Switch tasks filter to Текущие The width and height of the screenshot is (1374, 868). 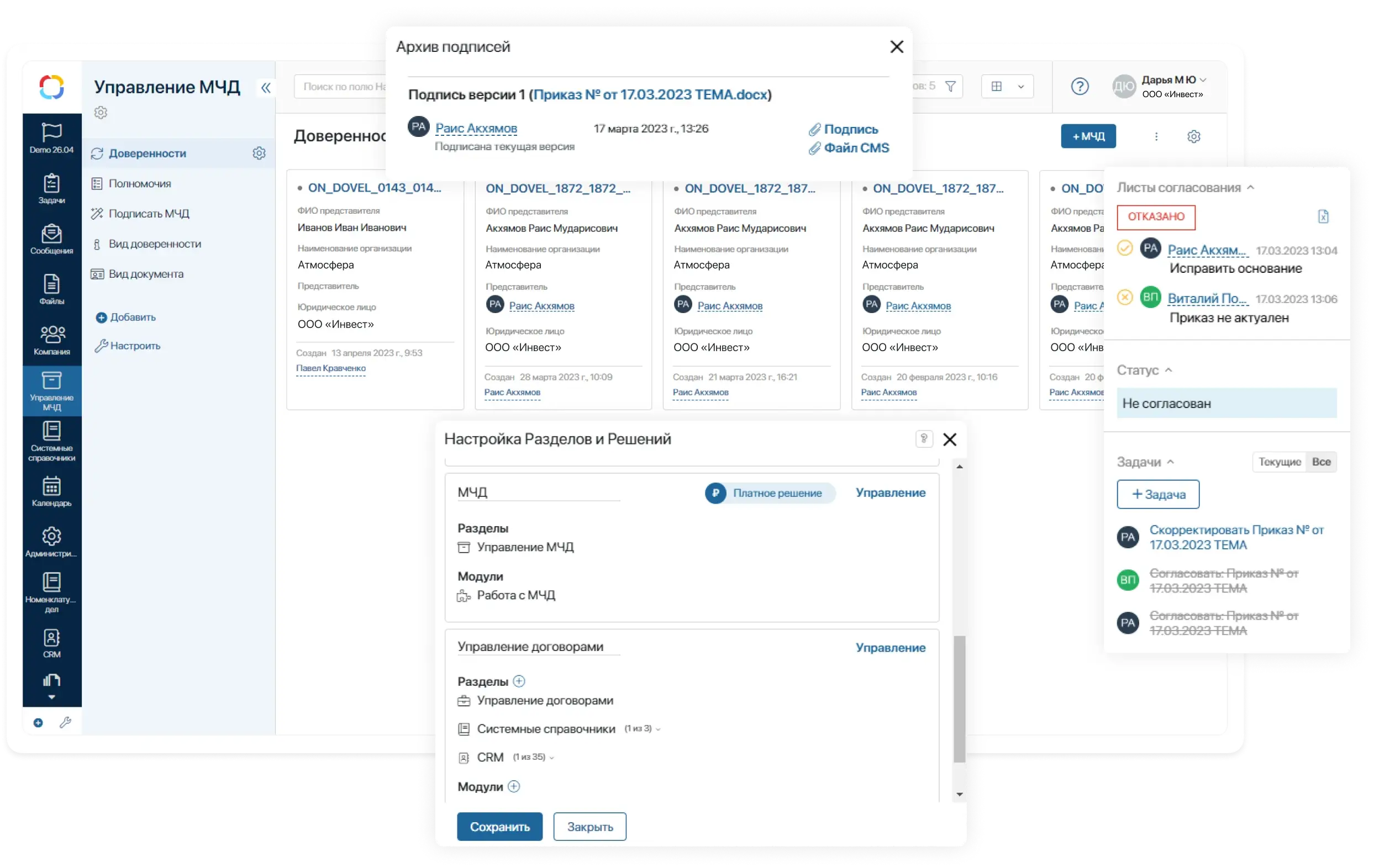(x=1280, y=462)
